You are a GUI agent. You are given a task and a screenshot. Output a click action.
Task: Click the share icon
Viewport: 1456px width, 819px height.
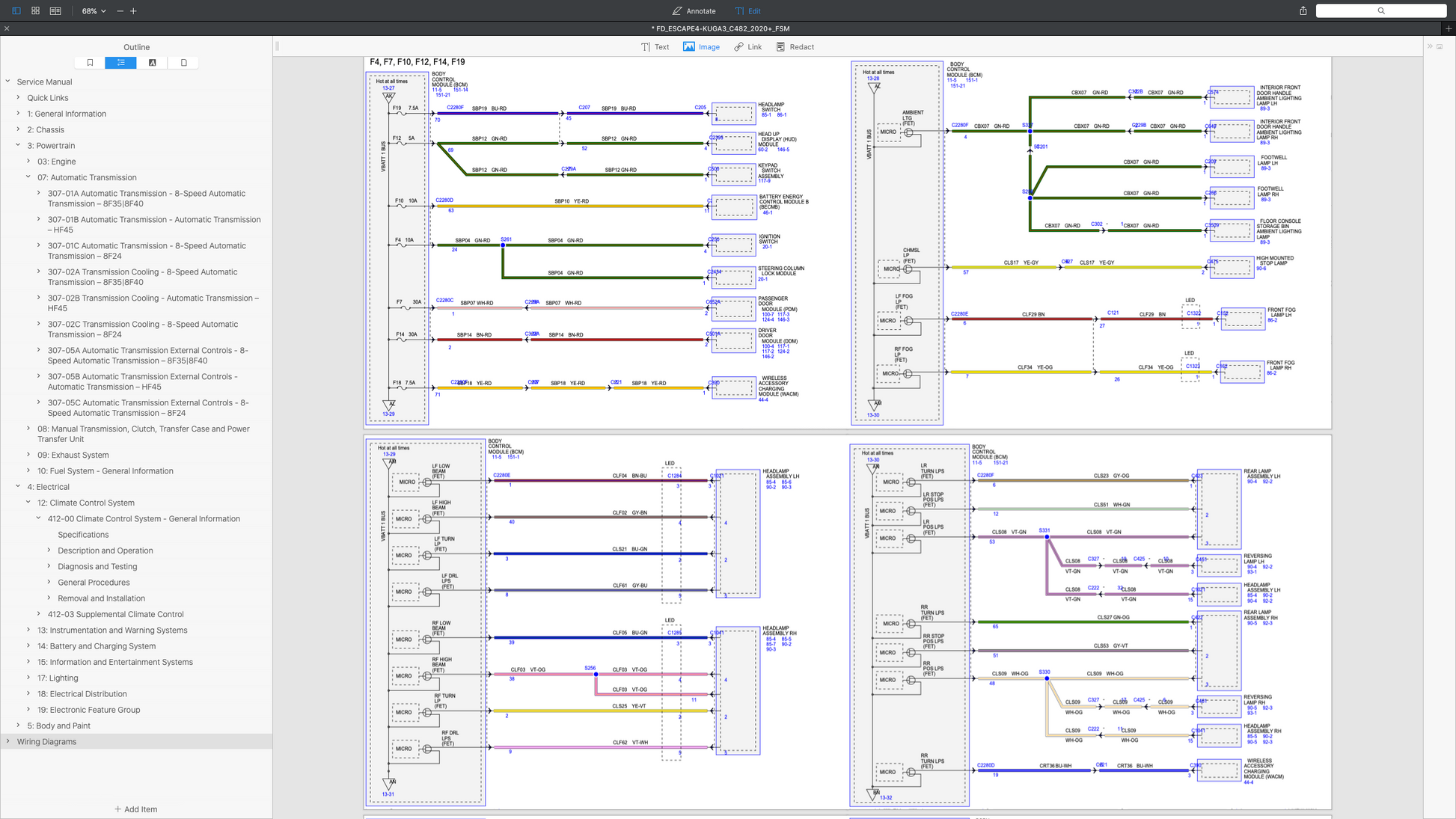click(1303, 11)
